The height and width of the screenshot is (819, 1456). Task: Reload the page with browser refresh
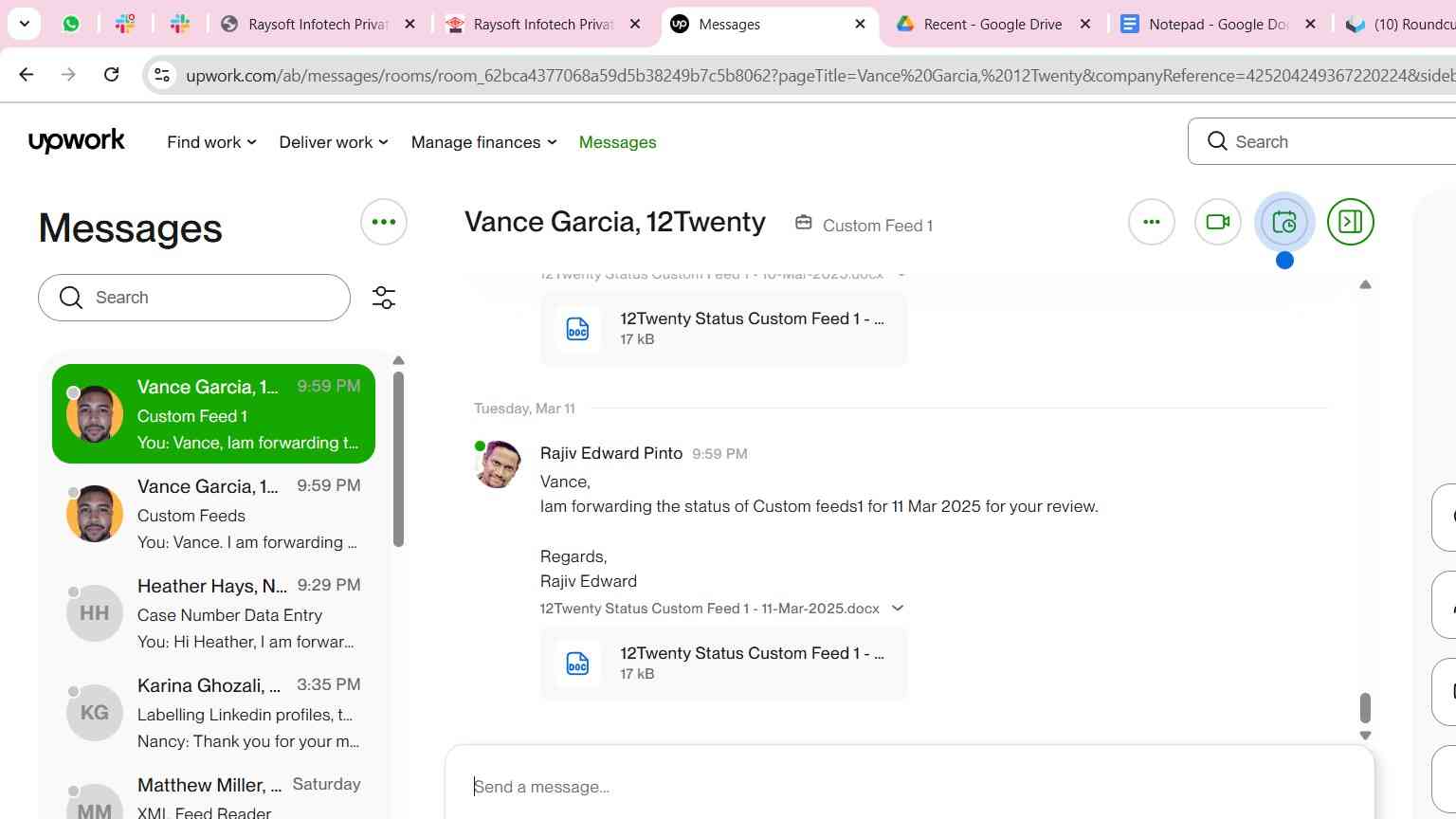111,75
